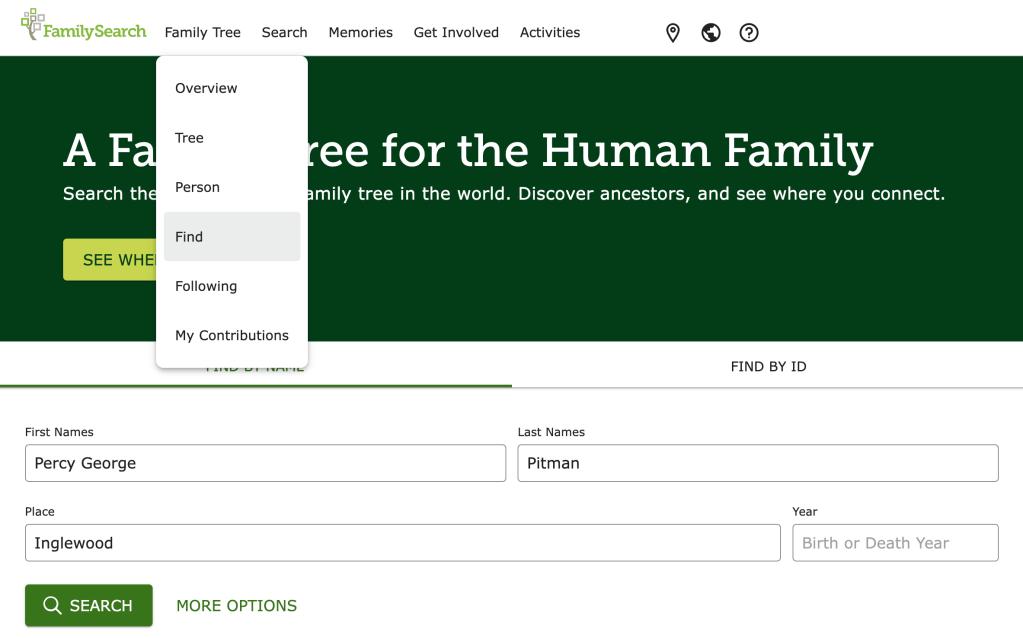
Task: Click the globe language icon
Action: coord(711,33)
